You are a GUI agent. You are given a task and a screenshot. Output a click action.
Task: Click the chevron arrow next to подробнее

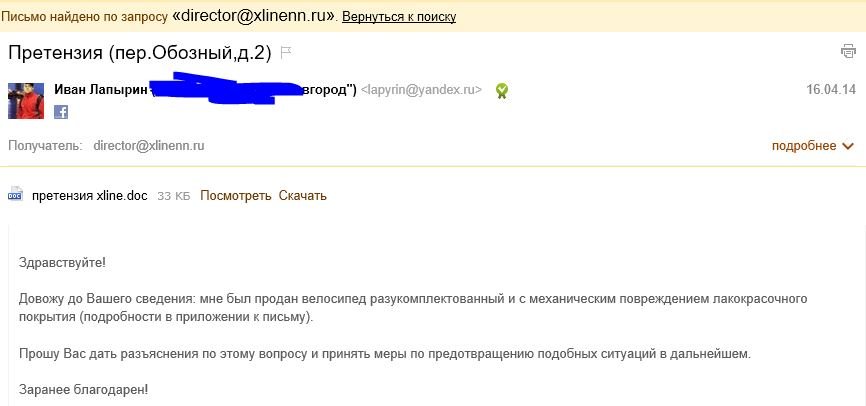[x=848, y=146]
